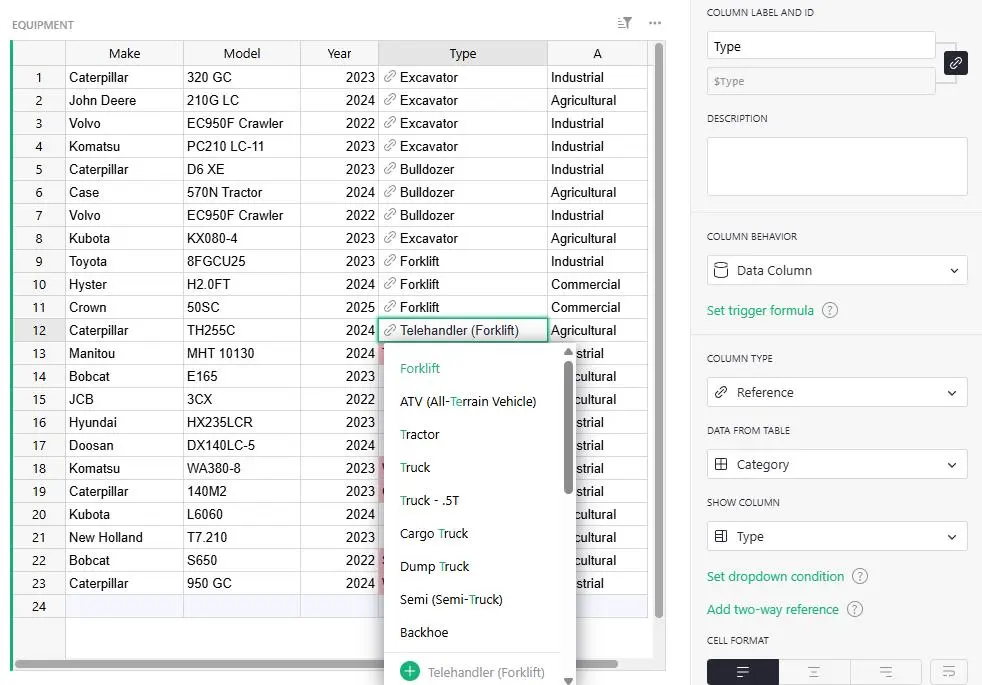Click help icon beside Add two-way reference
The image size is (982, 685).
coord(855,609)
